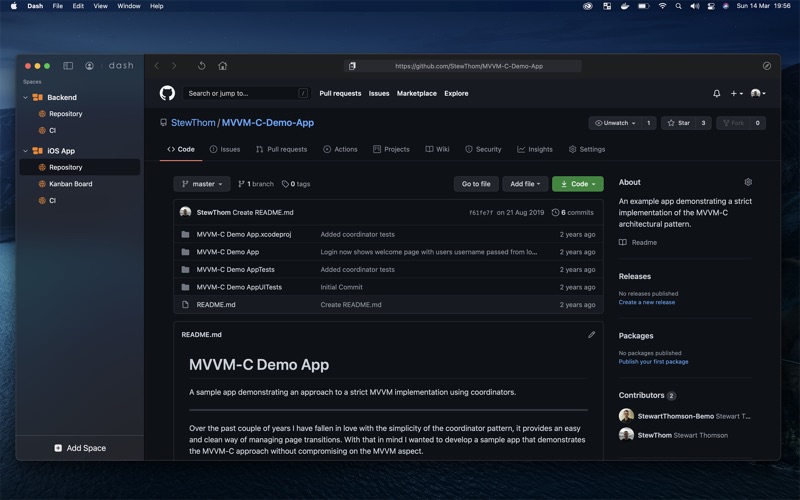
Task: Open Create a new release link
Action: click(646, 302)
